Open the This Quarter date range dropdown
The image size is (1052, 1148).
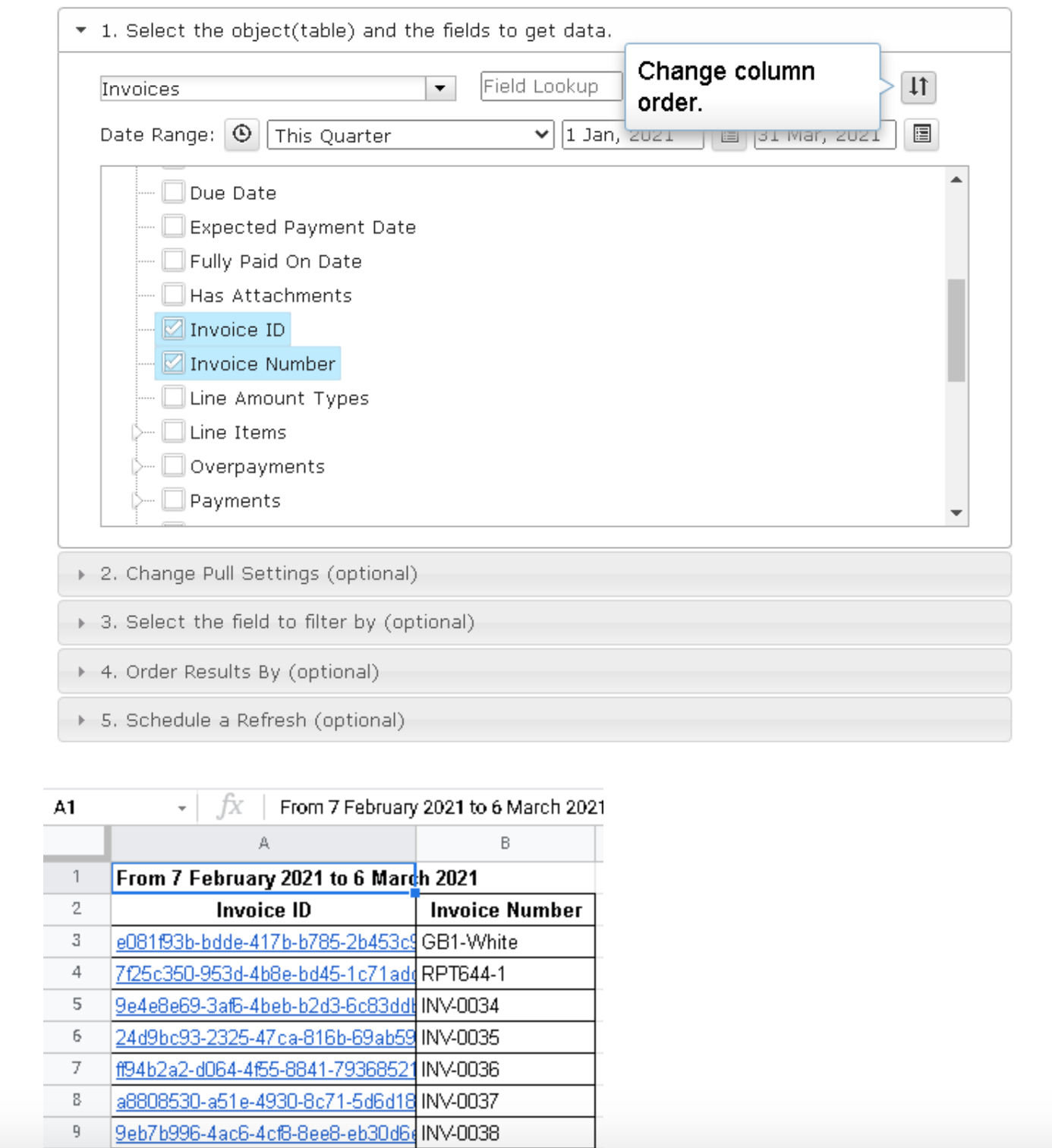(411, 135)
